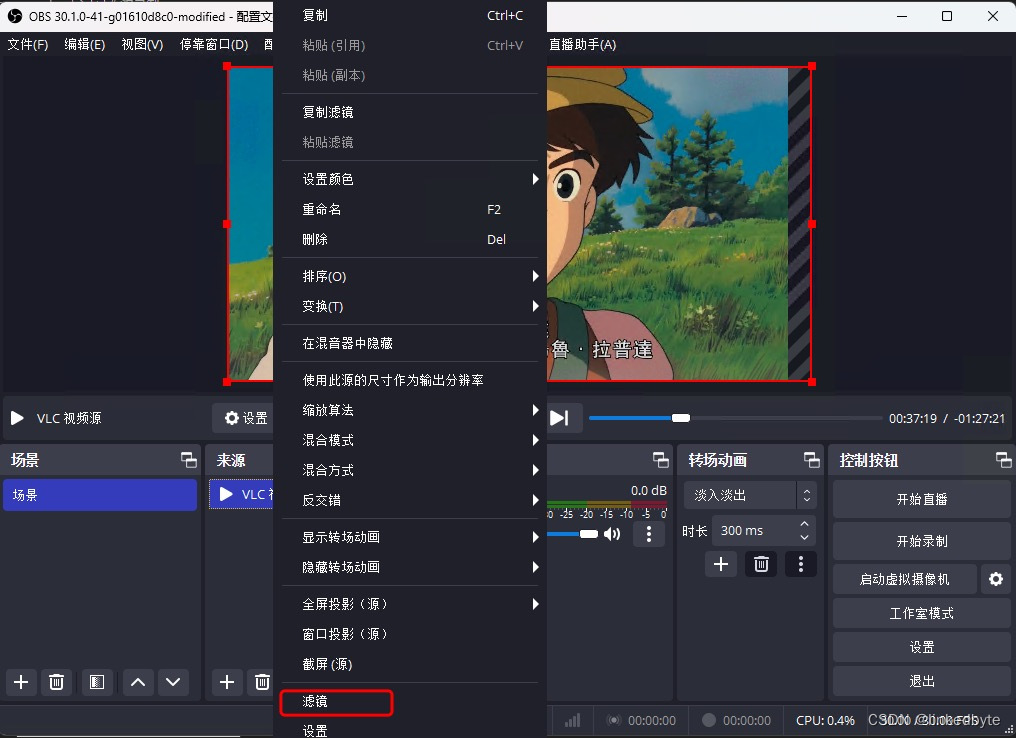Expand 设置颜色 submenu
This screenshot has height=738, width=1016.
point(410,179)
